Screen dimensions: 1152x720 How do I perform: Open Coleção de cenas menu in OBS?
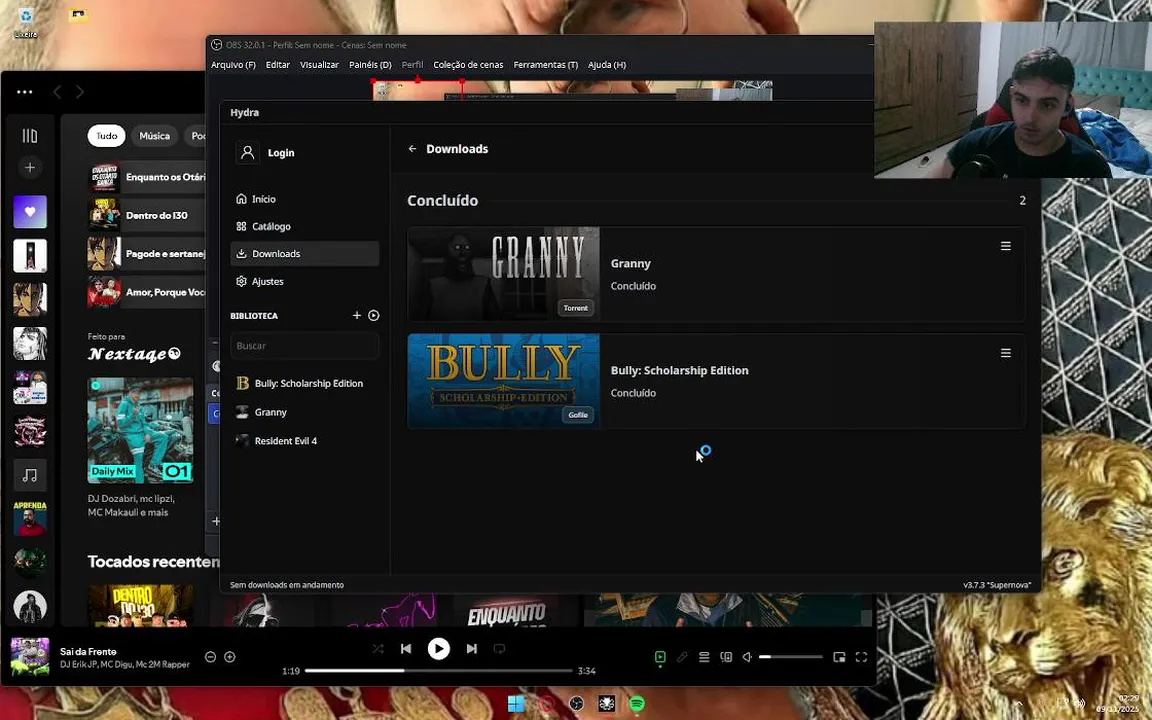coord(468,65)
